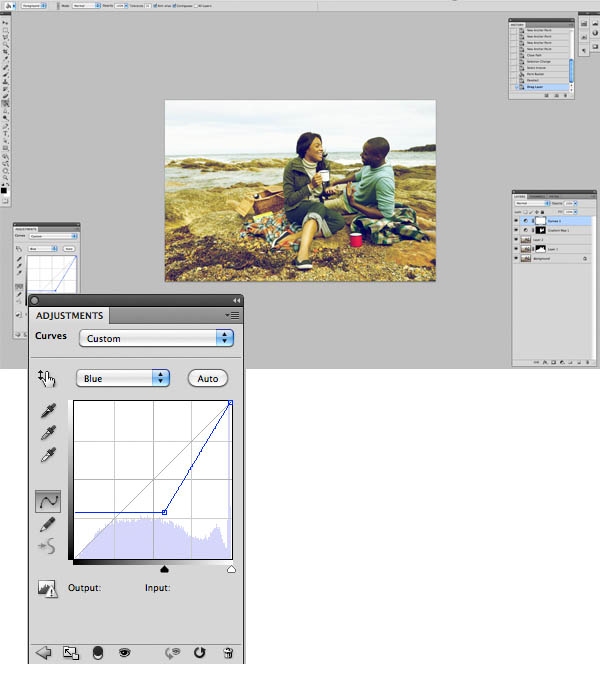Open the Curves preset dropdown showing Custom
This screenshot has width=600, height=692.
tap(155, 338)
